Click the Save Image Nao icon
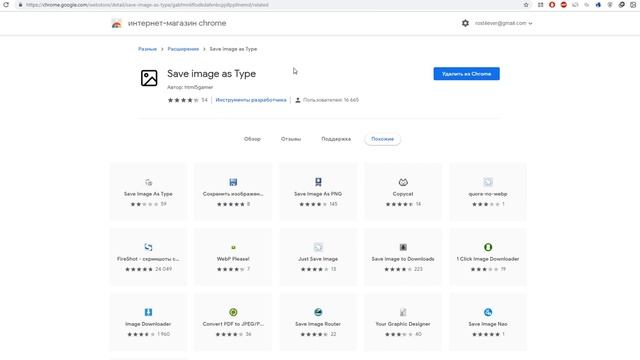The height and width of the screenshot is (360, 640). tap(488, 312)
